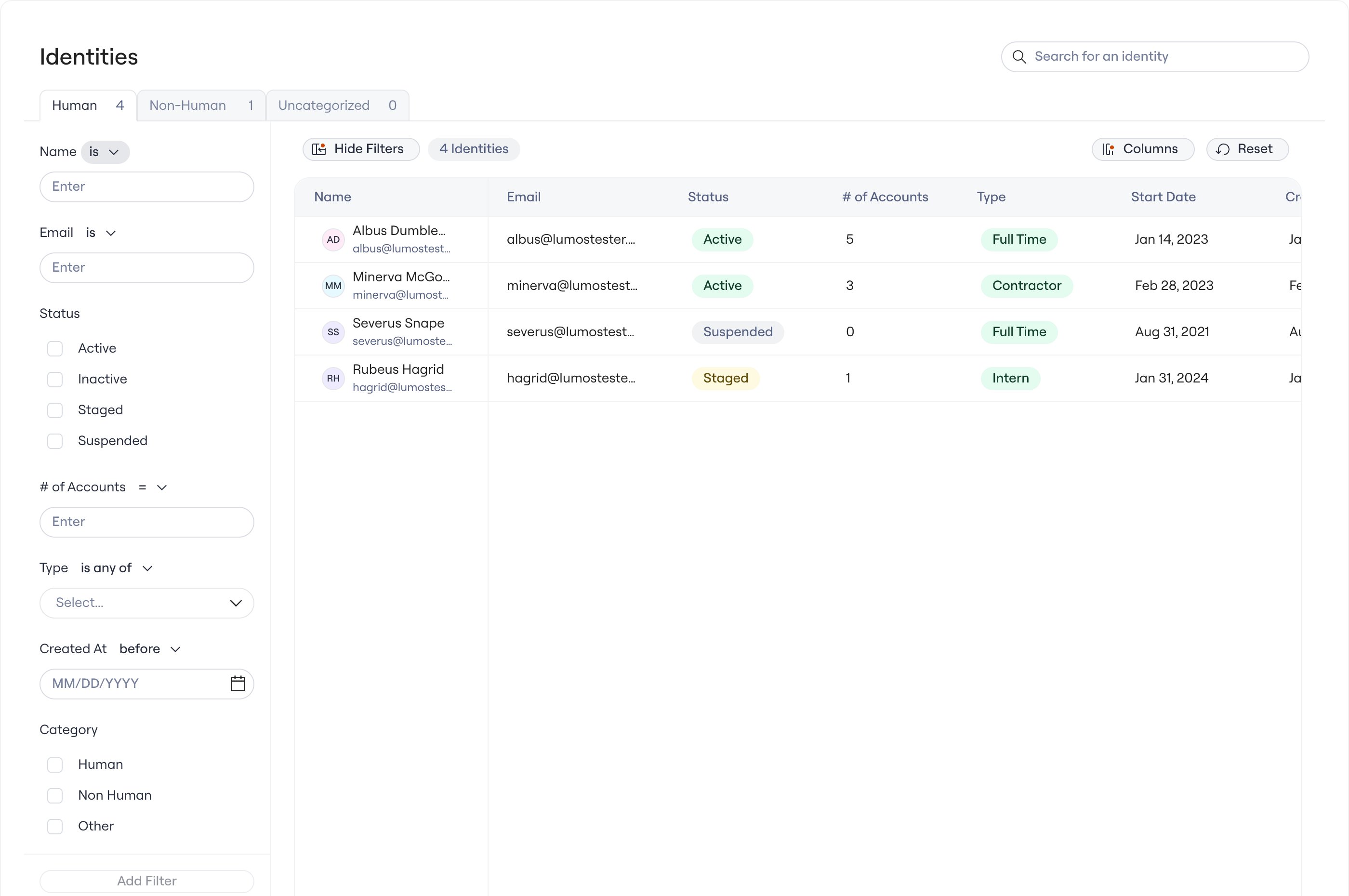This screenshot has width=1349, height=896.
Task: Click the severus@lumostest... email cell
Action: (570, 332)
